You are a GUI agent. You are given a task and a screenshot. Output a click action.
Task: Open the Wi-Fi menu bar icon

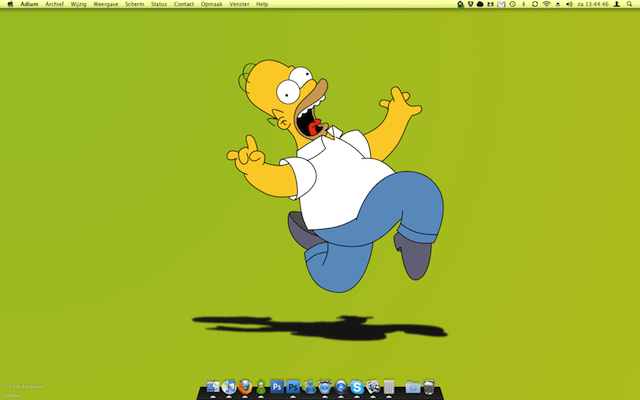547,4
